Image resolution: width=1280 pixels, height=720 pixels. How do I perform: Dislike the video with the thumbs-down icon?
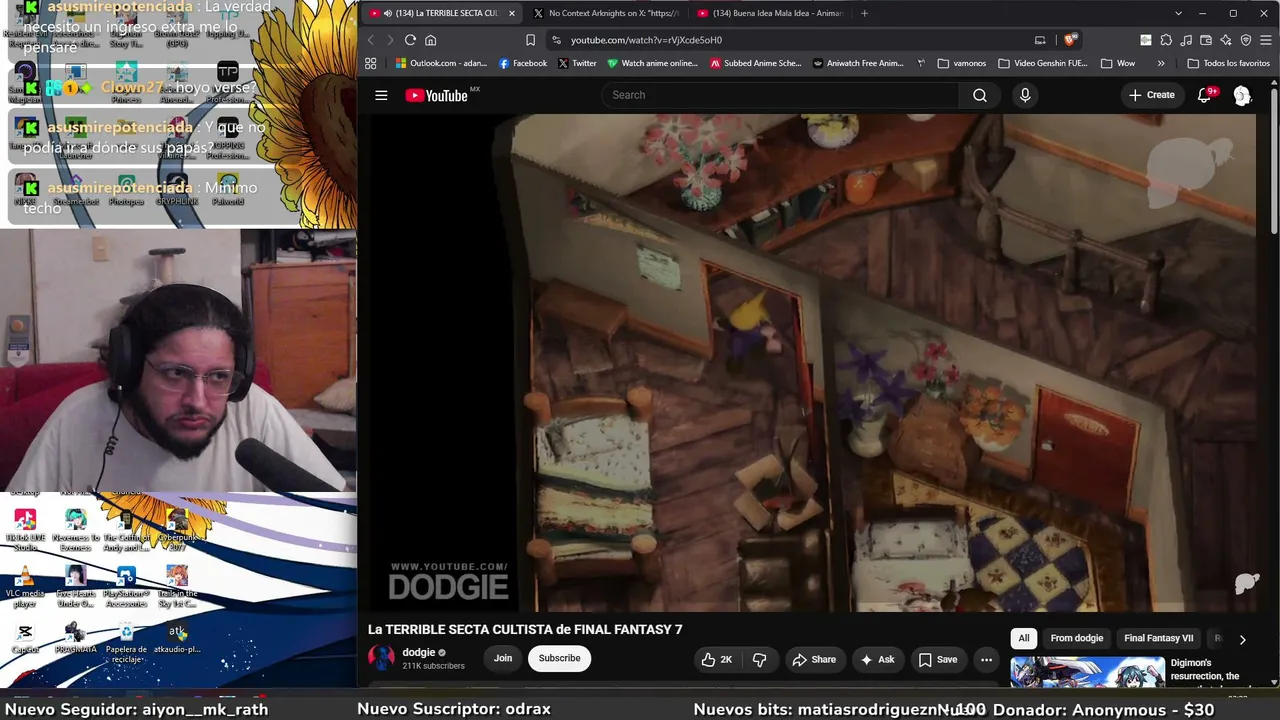pos(760,659)
